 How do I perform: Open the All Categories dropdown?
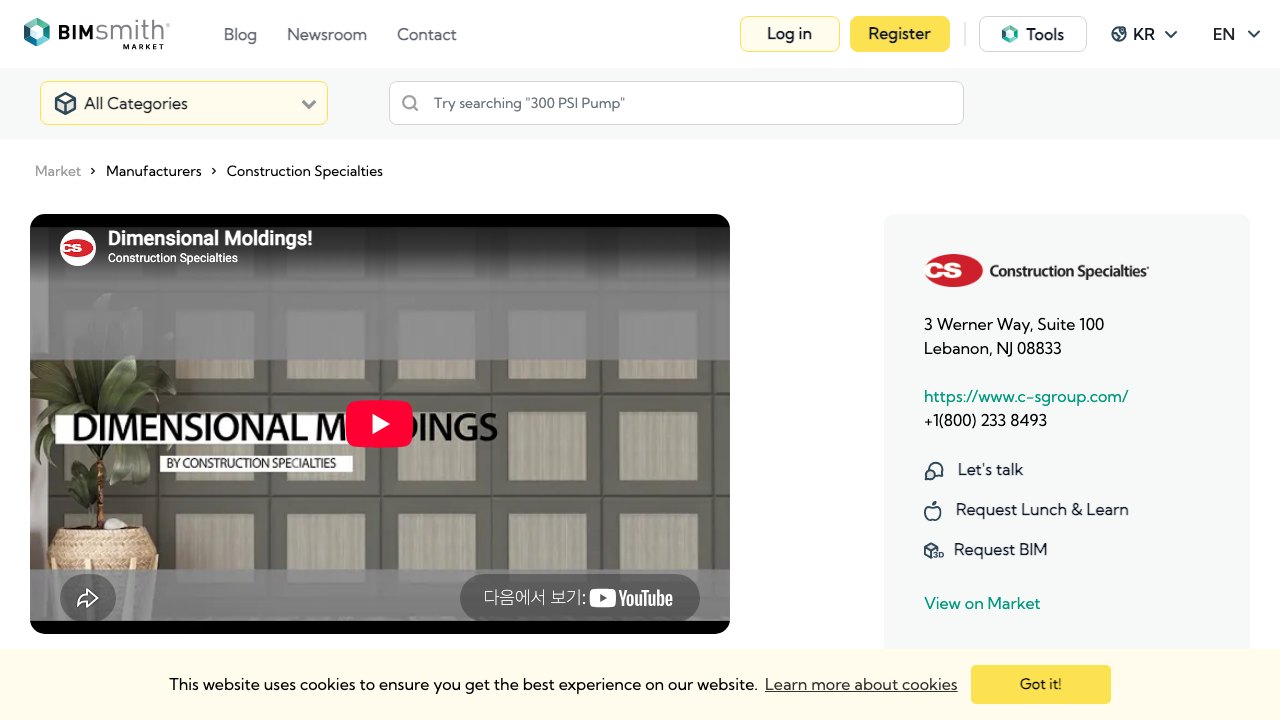(x=184, y=103)
